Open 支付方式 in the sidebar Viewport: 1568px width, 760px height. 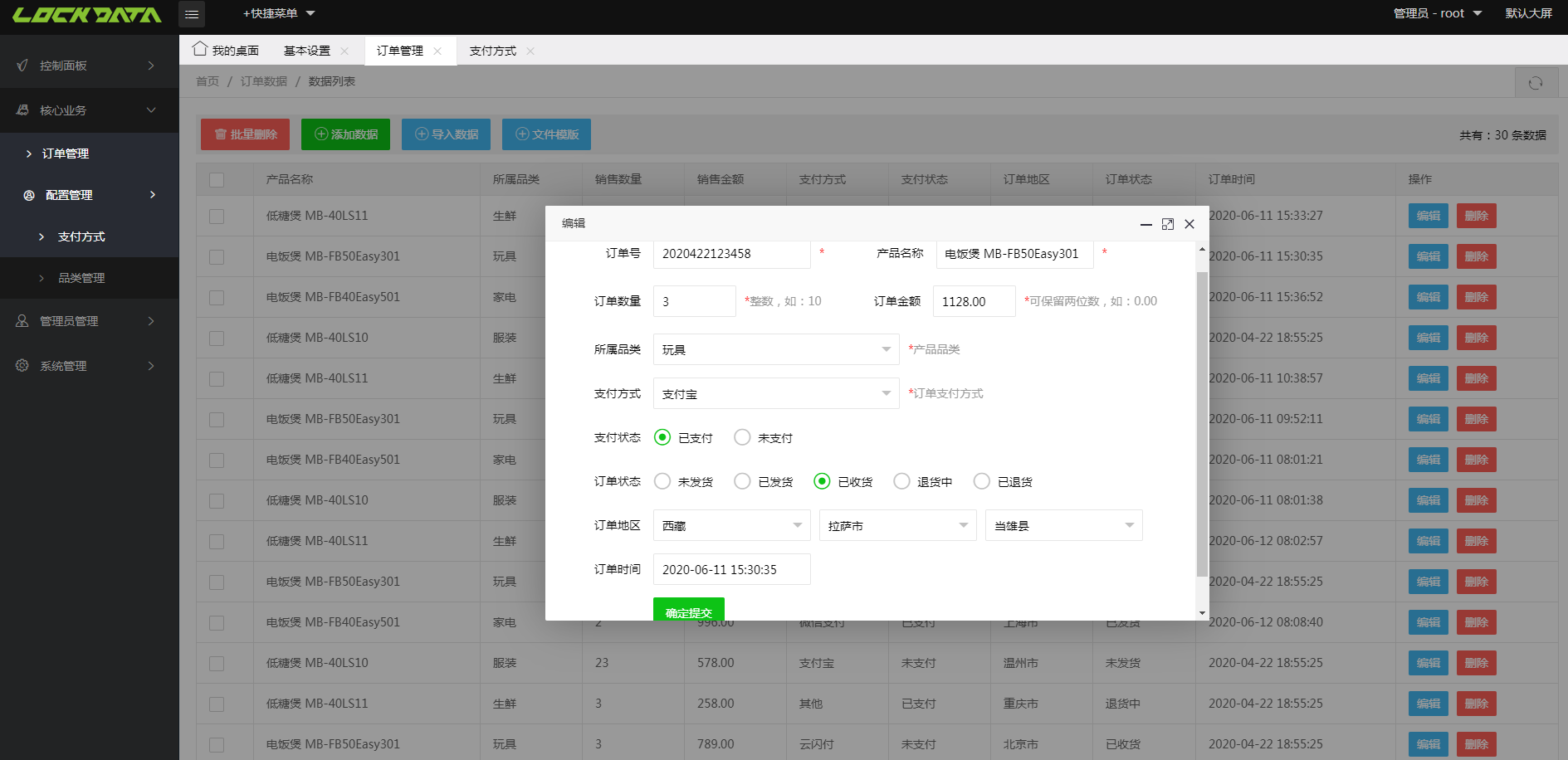point(89,236)
